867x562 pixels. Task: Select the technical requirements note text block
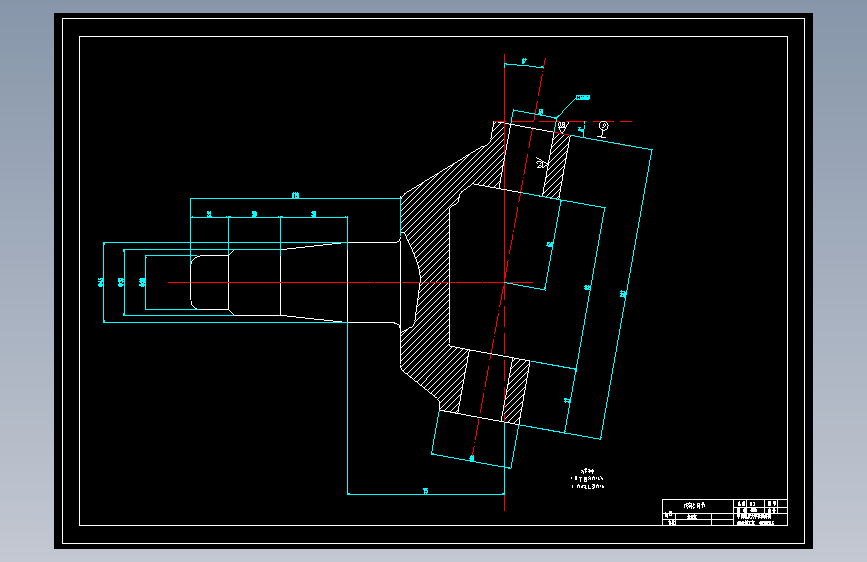point(587,479)
